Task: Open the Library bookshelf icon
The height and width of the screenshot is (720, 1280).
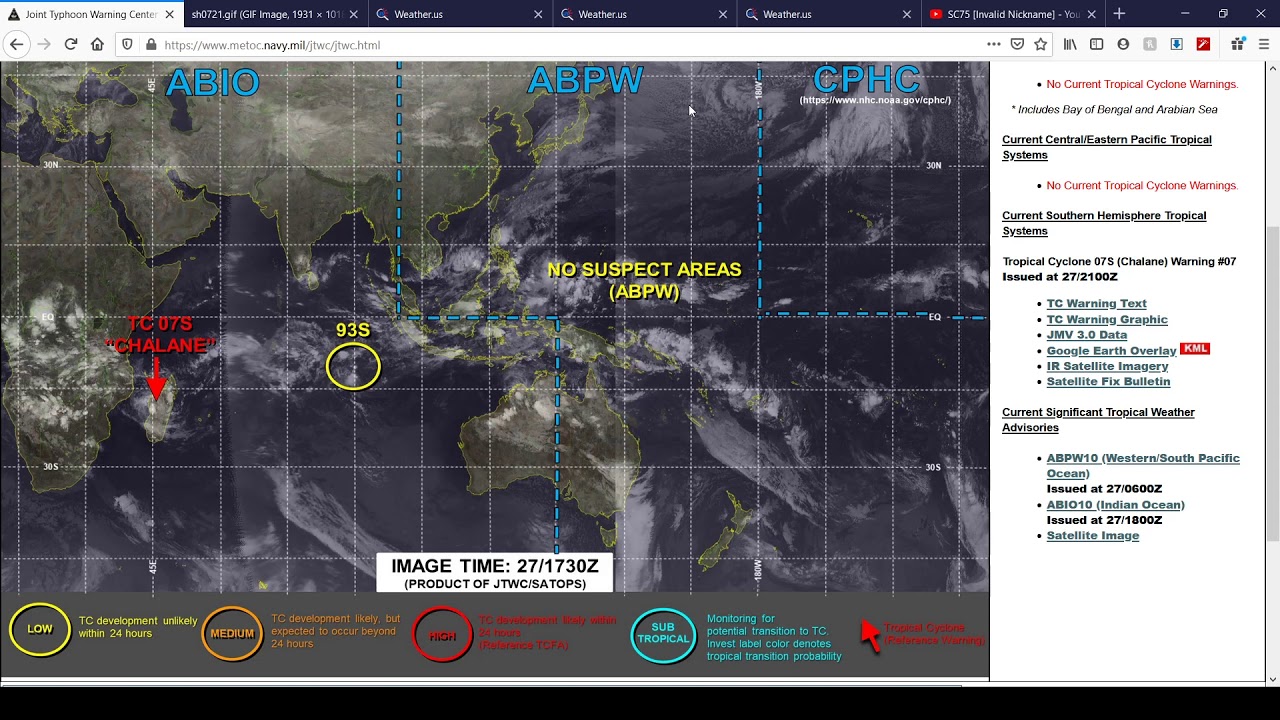Action: [x=1070, y=44]
